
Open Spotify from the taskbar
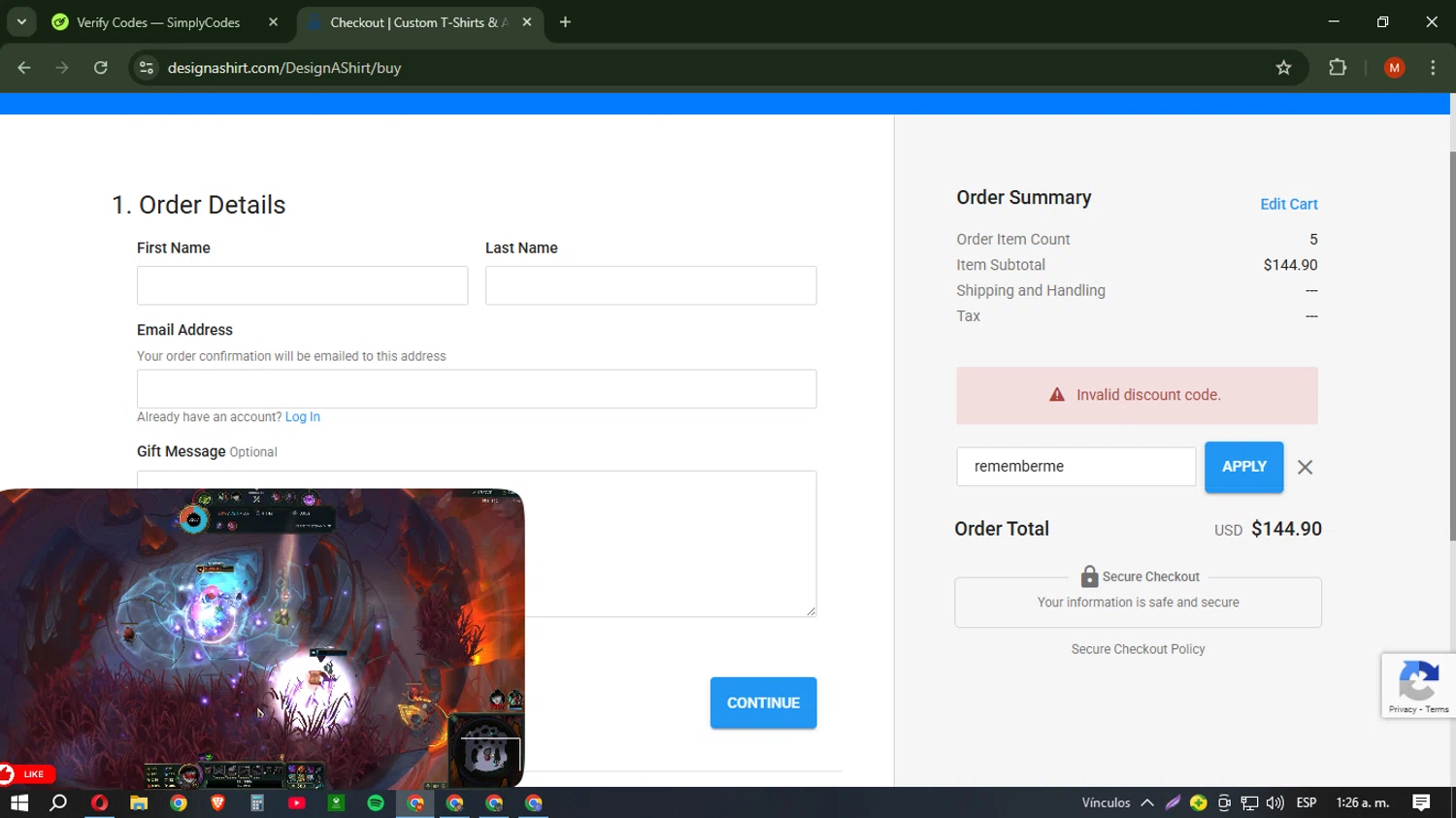(376, 802)
